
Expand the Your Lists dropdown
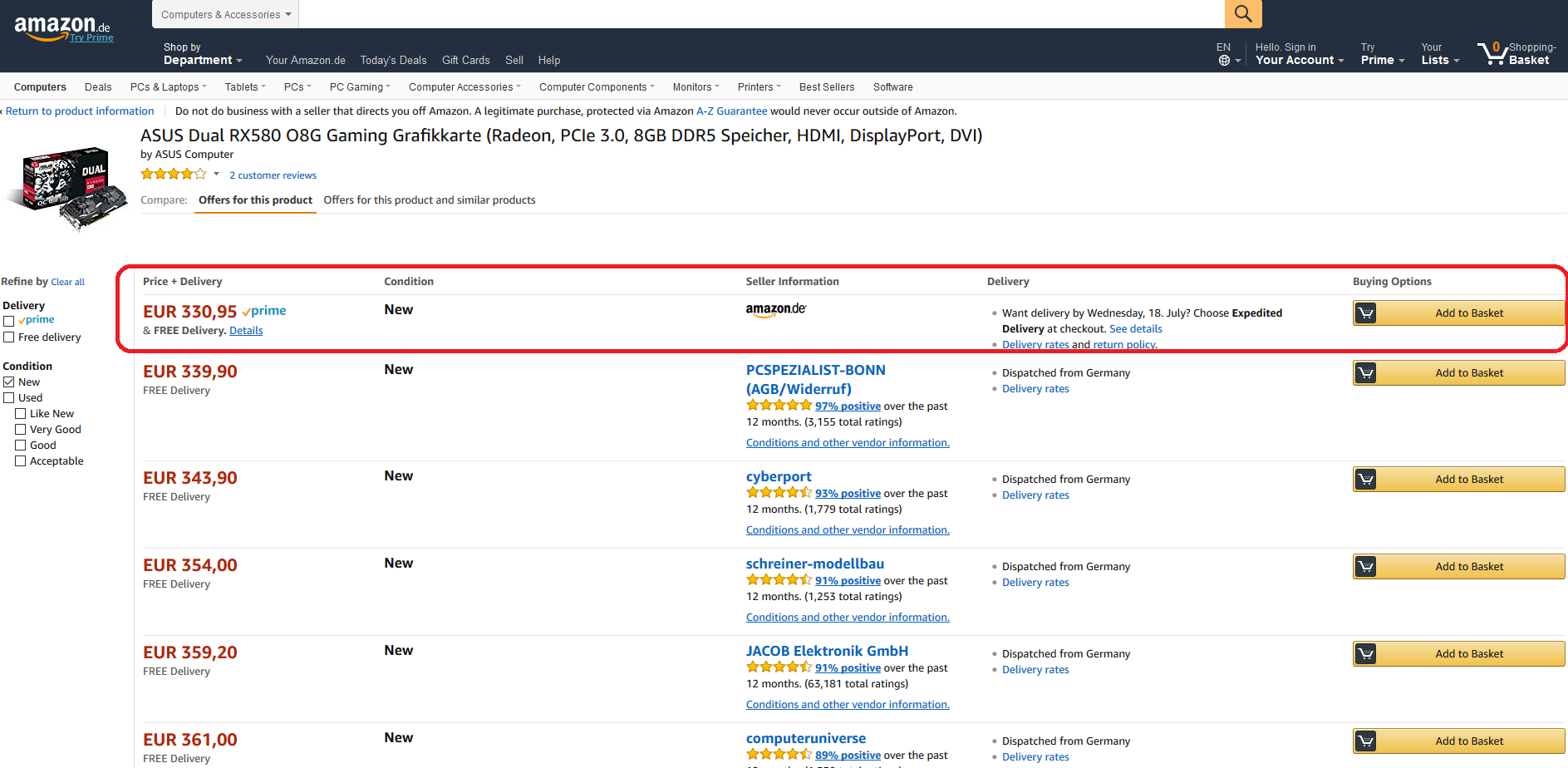[1440, 54]
